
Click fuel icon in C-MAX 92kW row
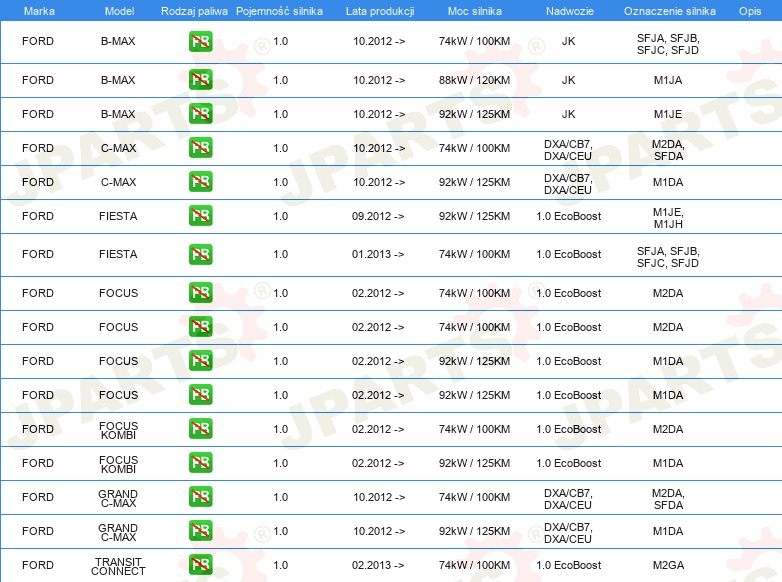tap(200, 182)
